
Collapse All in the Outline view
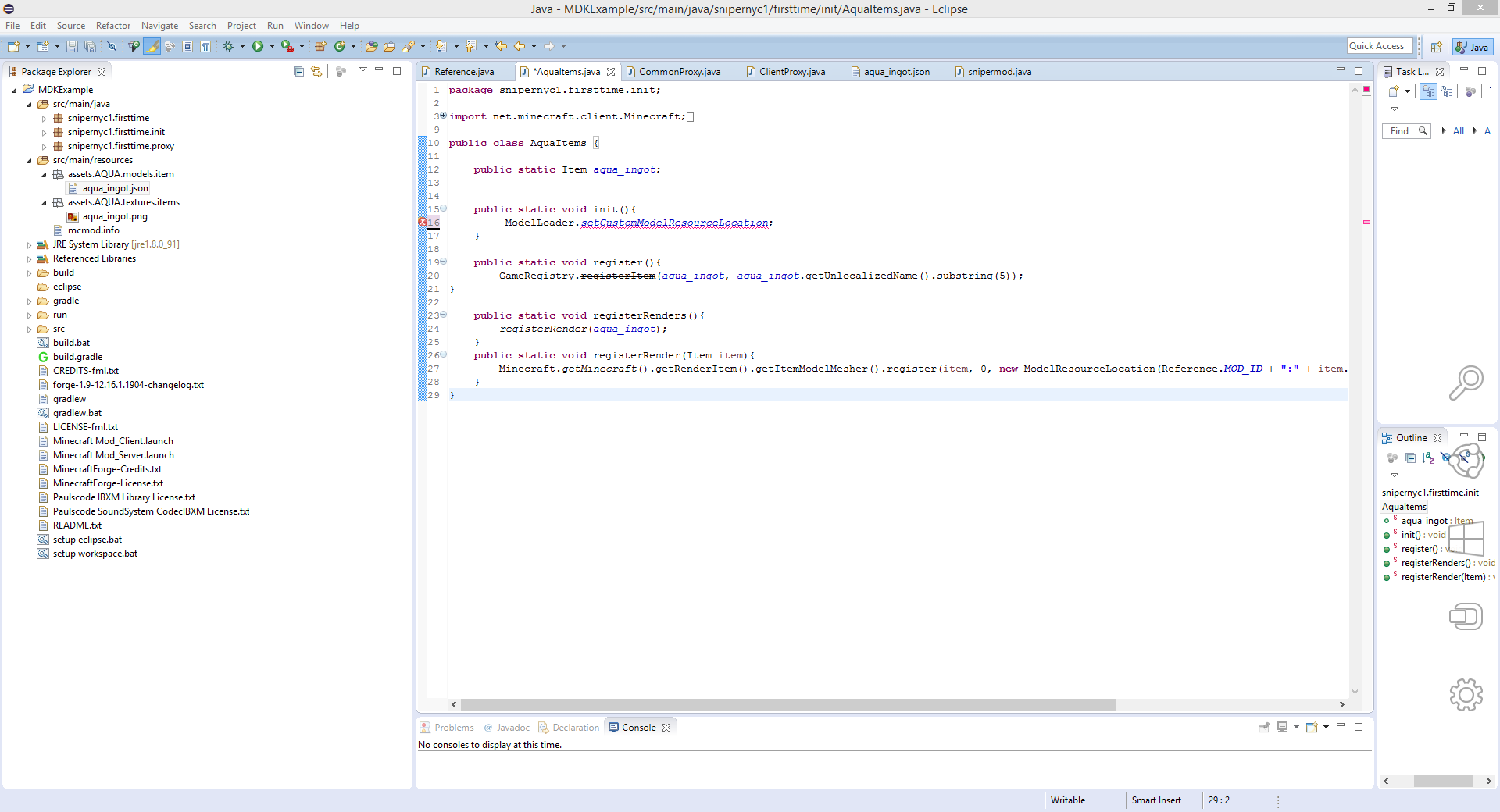pyautogui.click(x=1410, y=458)
